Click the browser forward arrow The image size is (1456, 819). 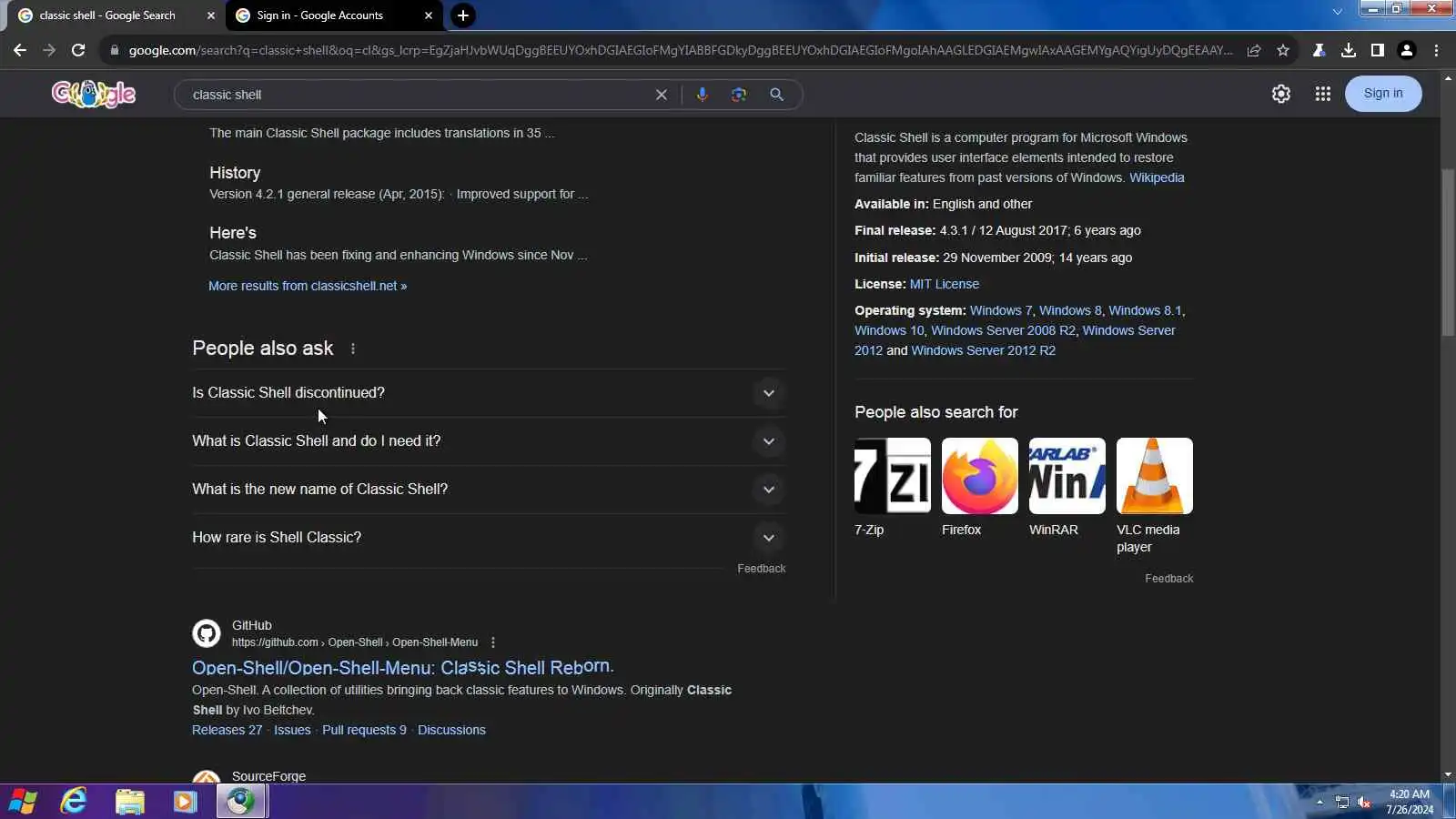click(49, 50)
